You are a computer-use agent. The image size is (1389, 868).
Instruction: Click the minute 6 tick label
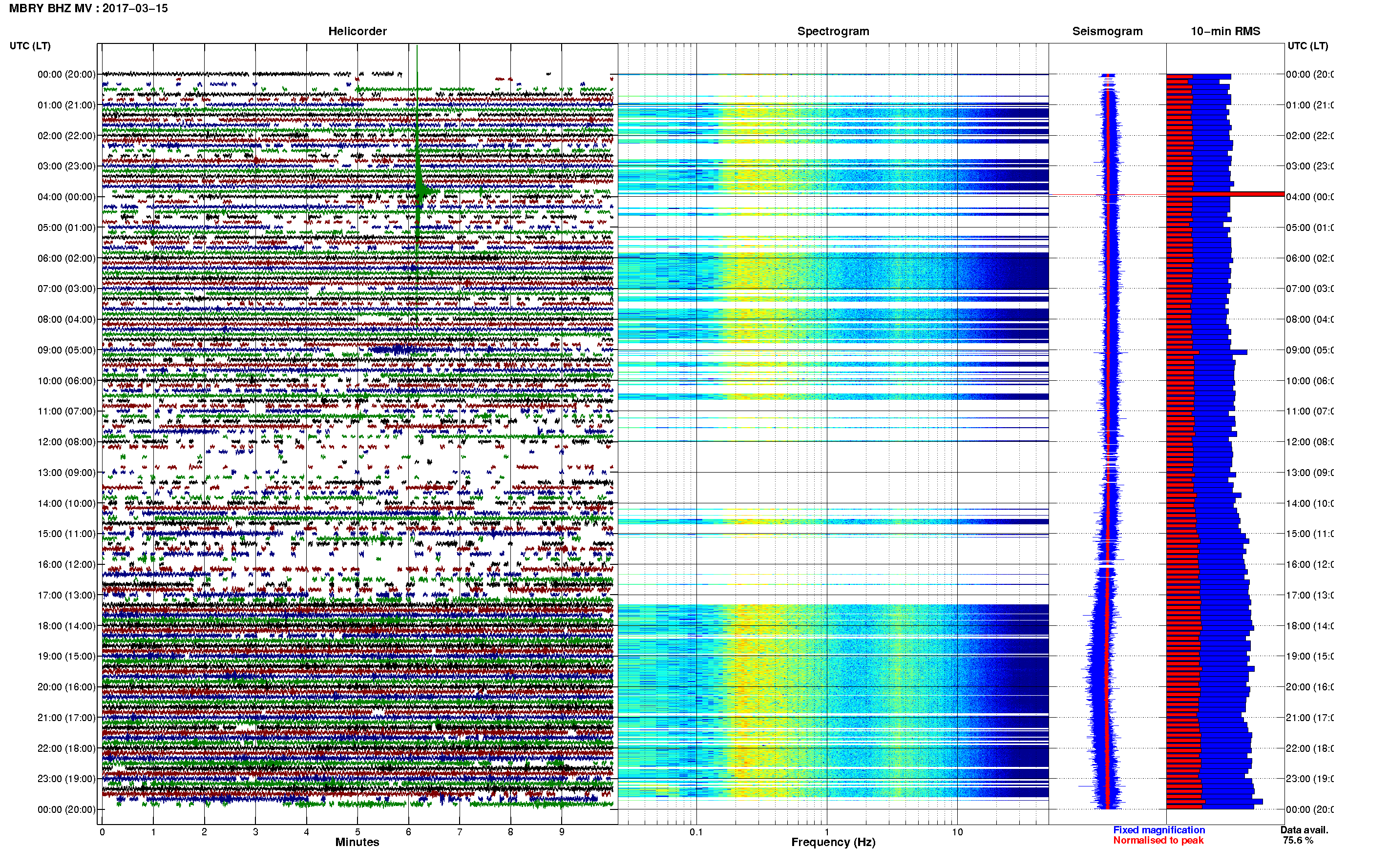408,832
